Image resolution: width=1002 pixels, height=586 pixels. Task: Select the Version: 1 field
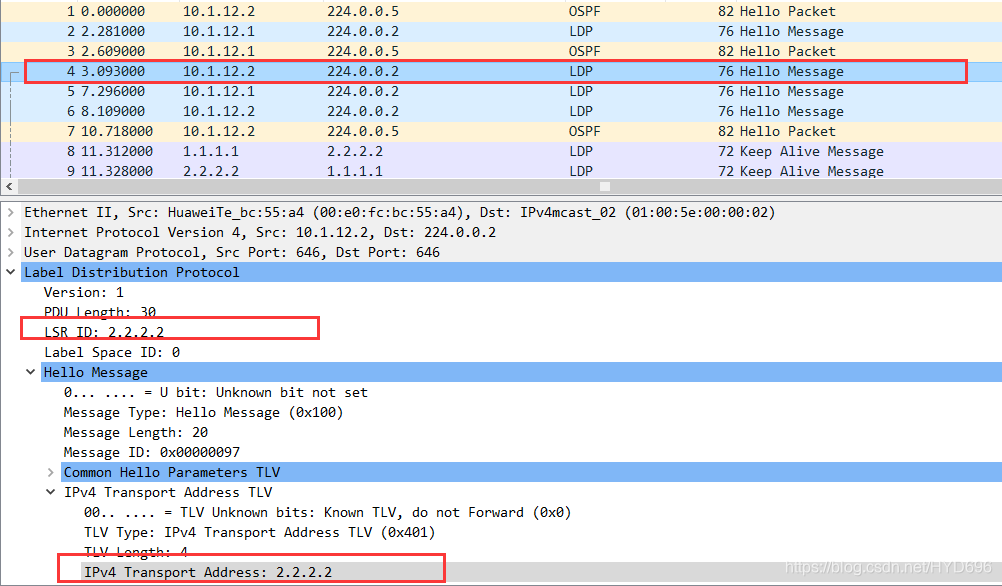(84, 292)
